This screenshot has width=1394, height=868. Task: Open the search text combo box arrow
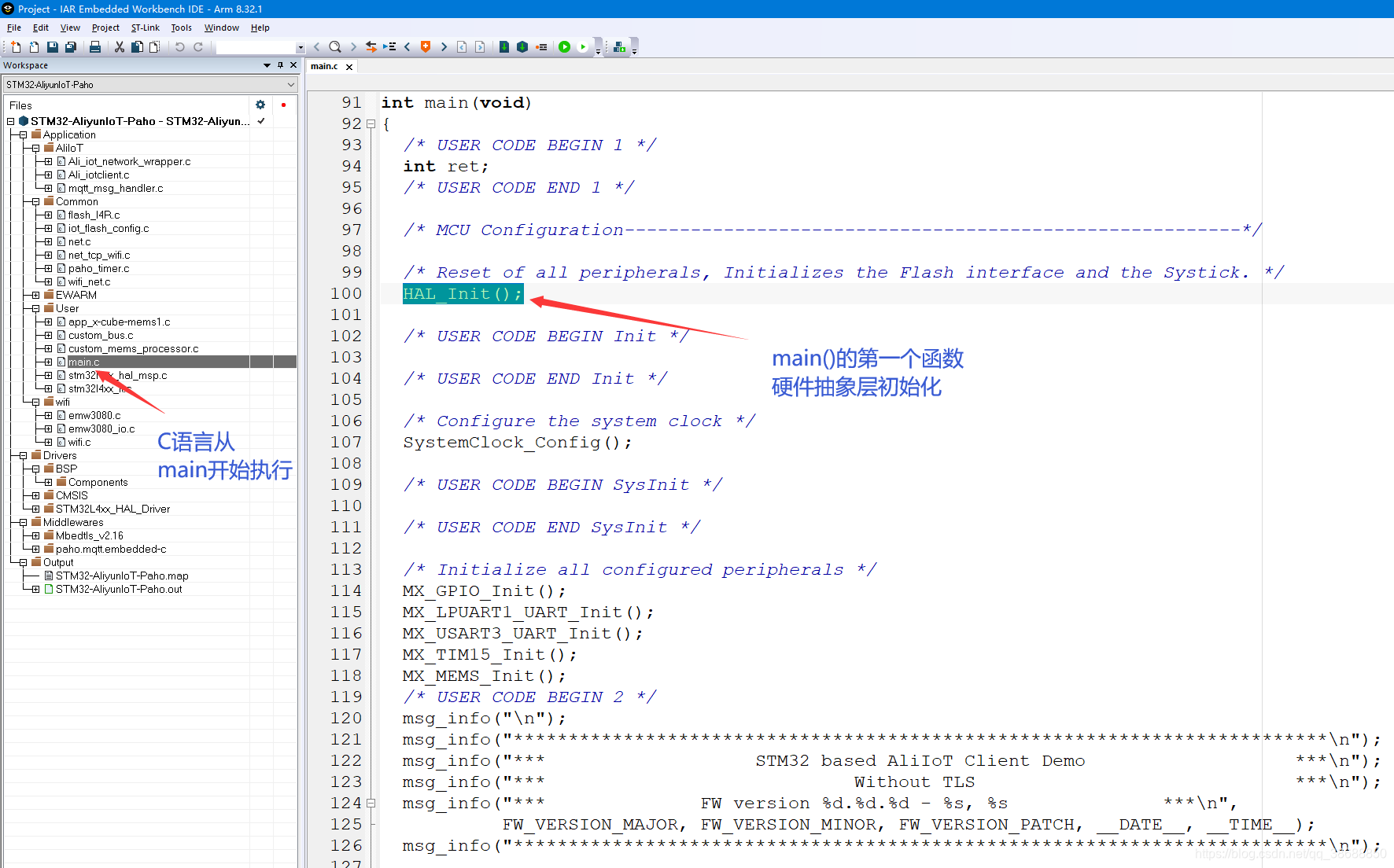[301, 47]
